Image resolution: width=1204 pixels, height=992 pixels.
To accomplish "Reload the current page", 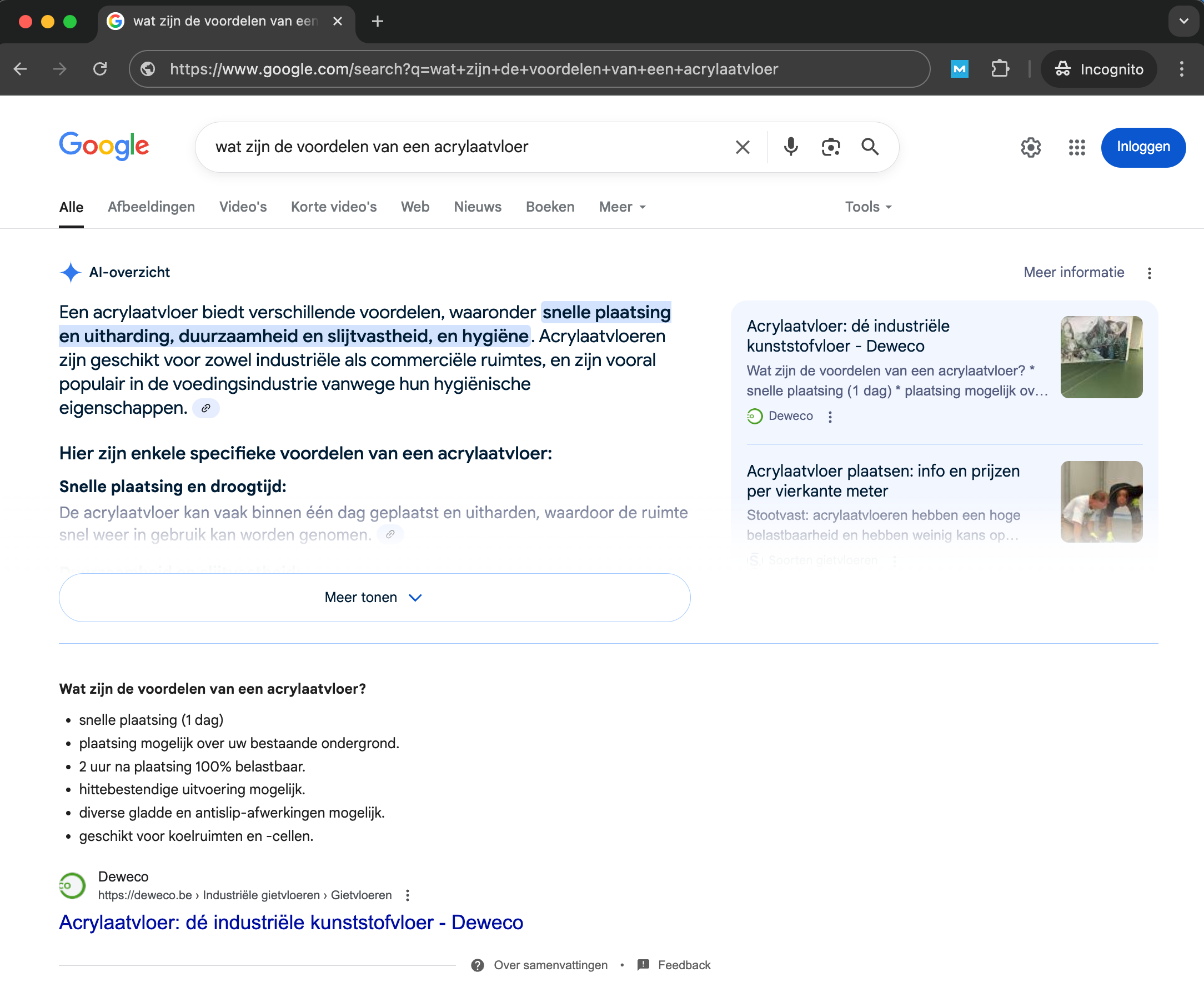I will 100,69.
